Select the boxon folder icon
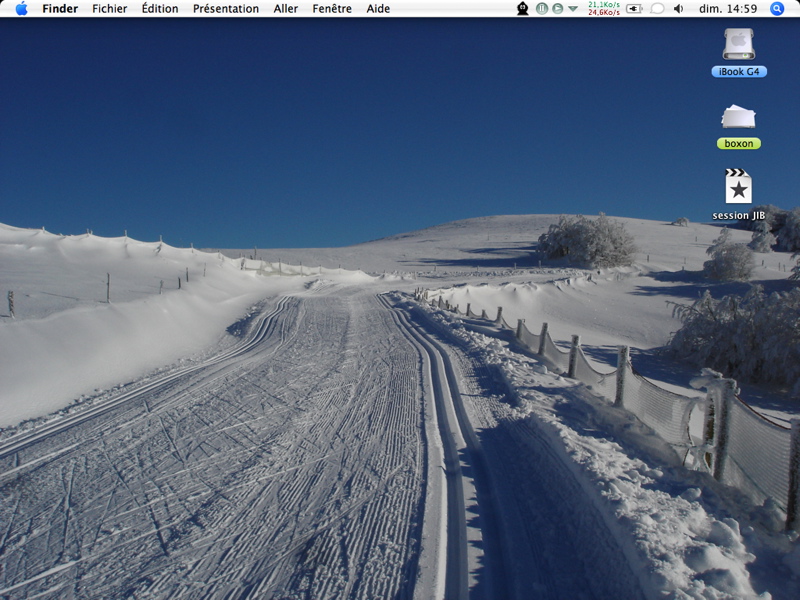 tap(739, 127)
